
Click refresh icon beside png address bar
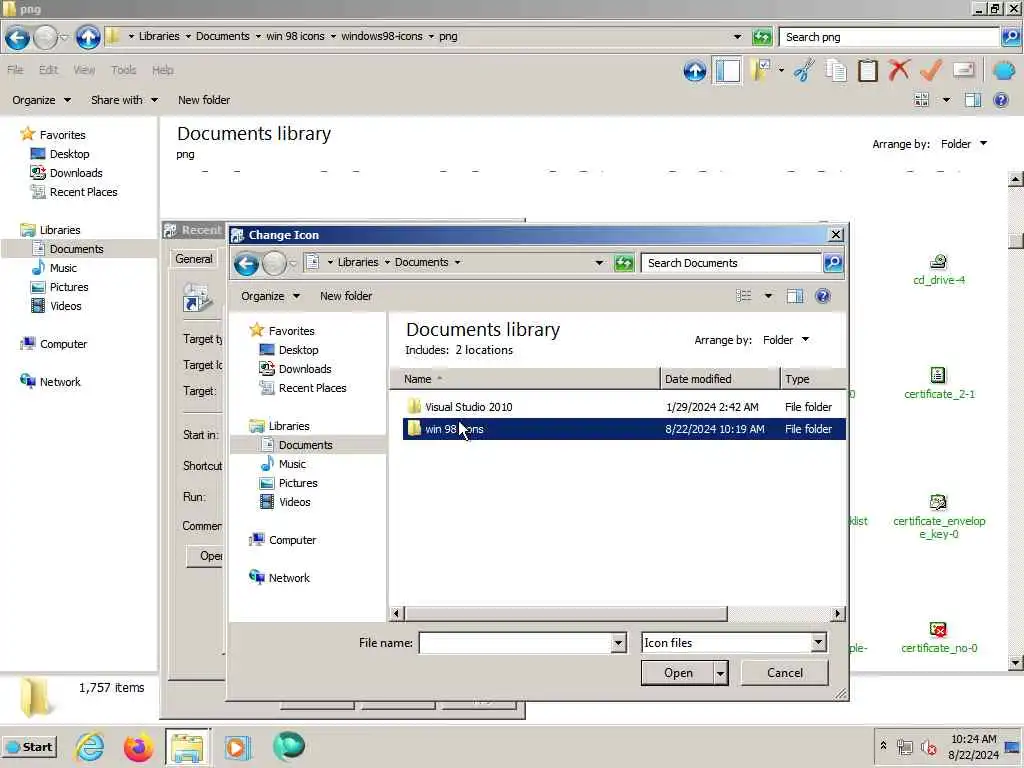[761, 37]
